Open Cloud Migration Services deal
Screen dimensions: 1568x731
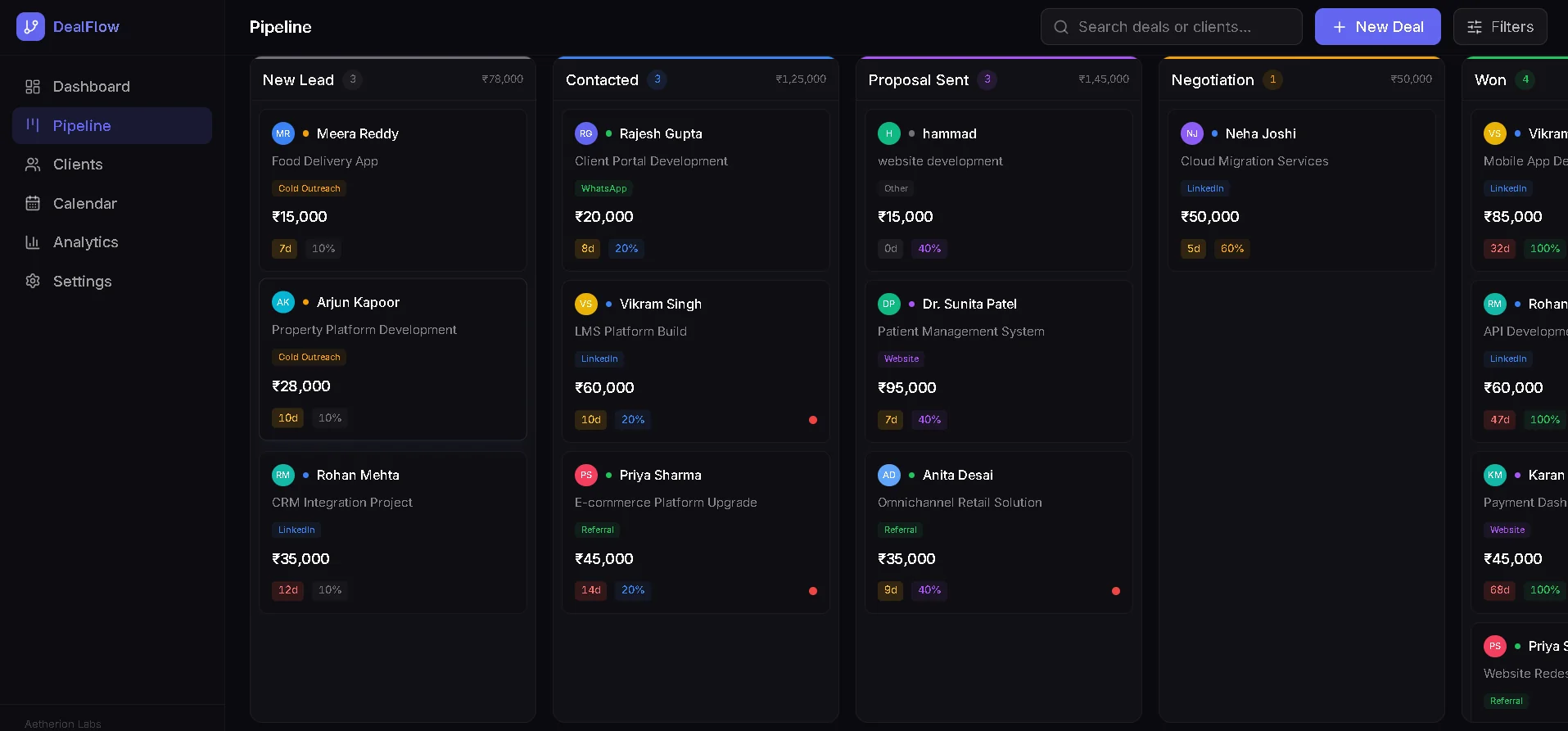point(1302,191)
